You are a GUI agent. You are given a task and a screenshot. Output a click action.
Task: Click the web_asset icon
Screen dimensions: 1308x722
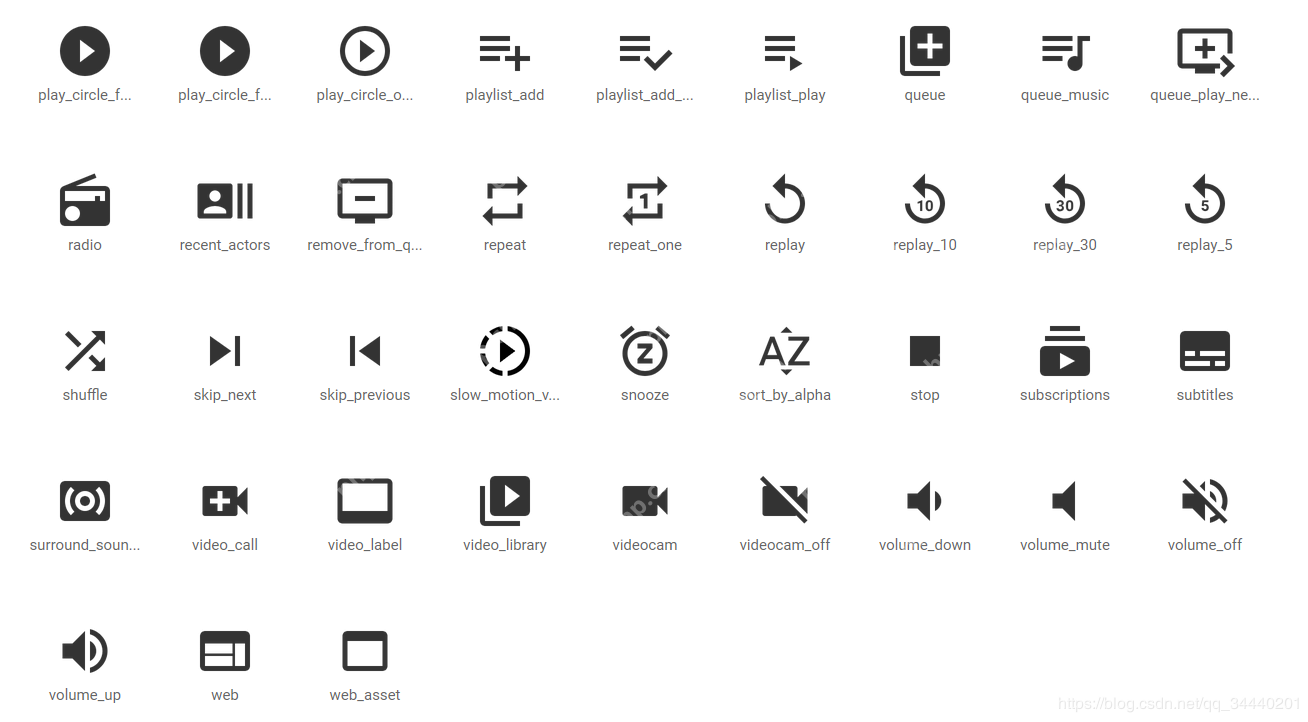point(365,651)
